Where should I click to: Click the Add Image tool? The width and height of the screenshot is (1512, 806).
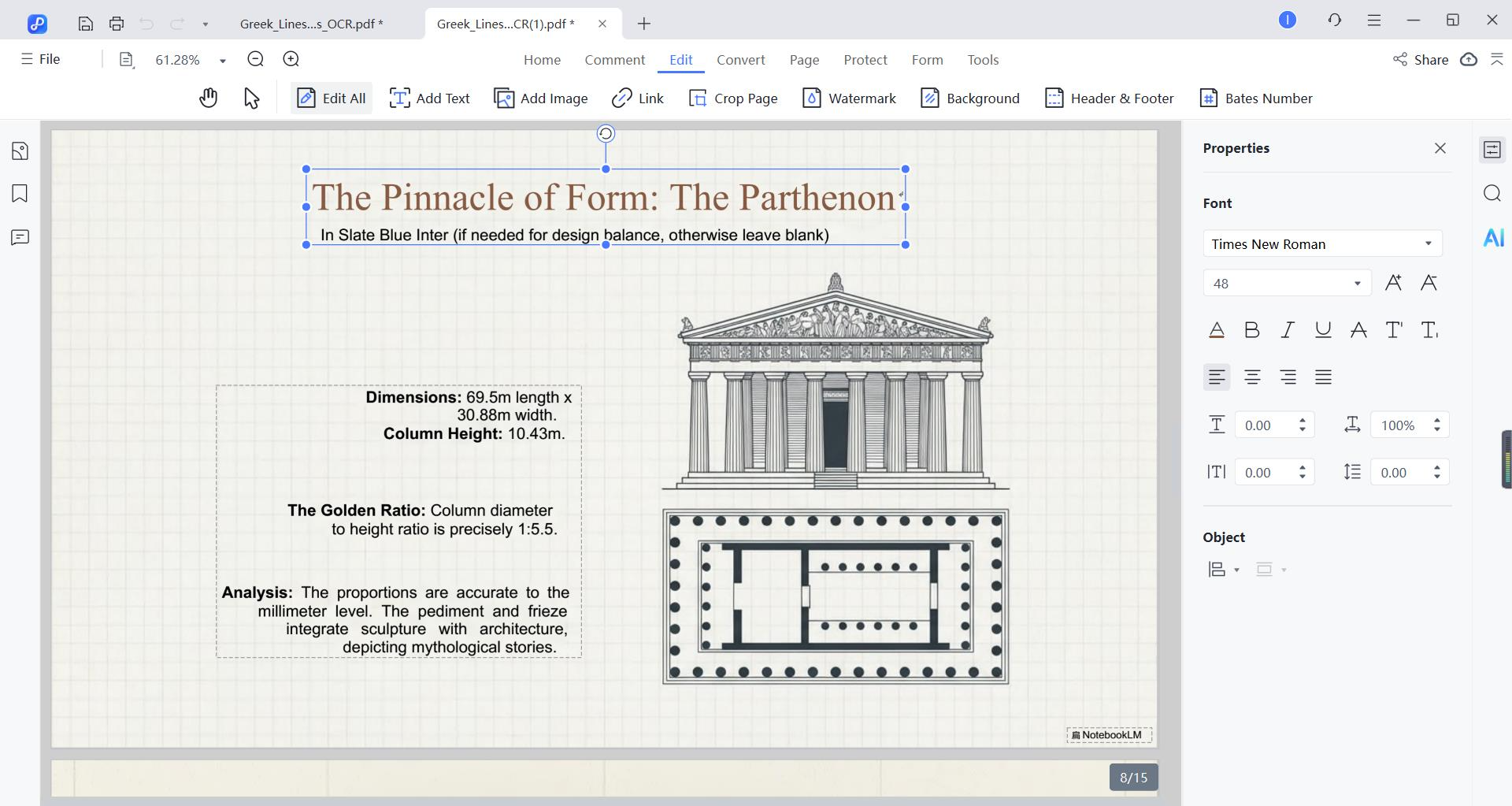(540, 98)
